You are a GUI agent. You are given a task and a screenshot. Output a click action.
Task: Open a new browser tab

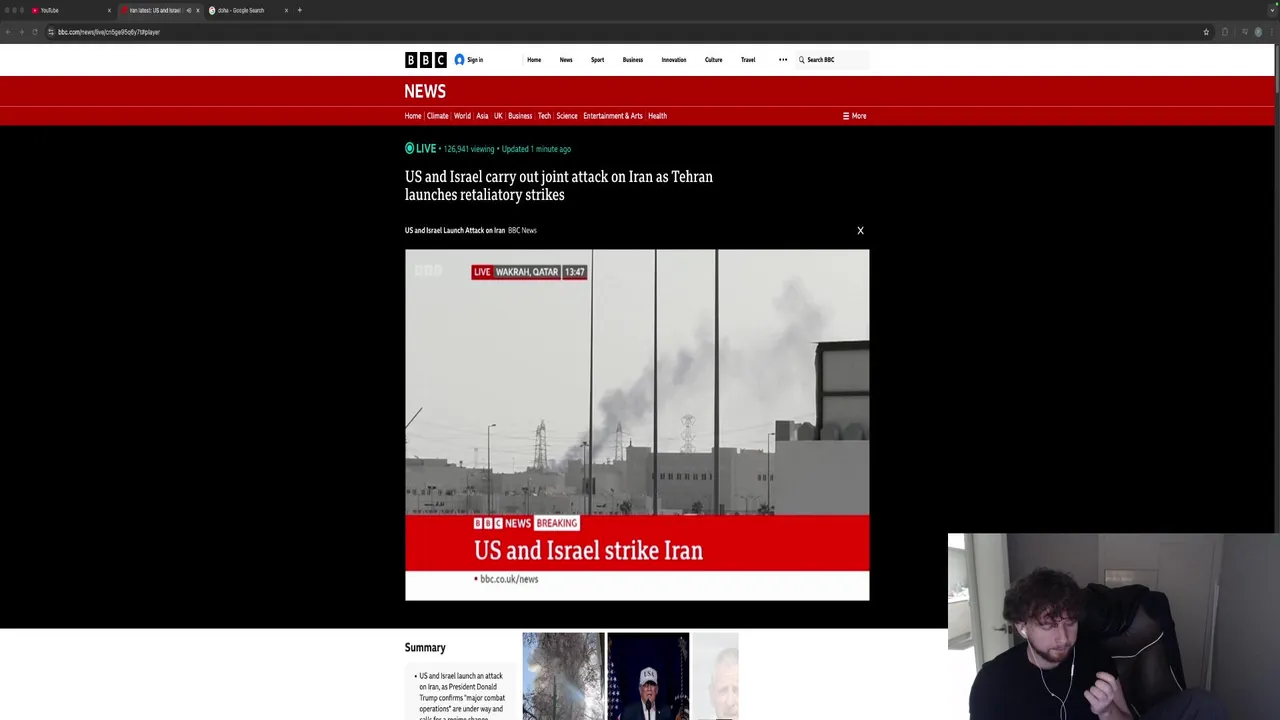299,10
